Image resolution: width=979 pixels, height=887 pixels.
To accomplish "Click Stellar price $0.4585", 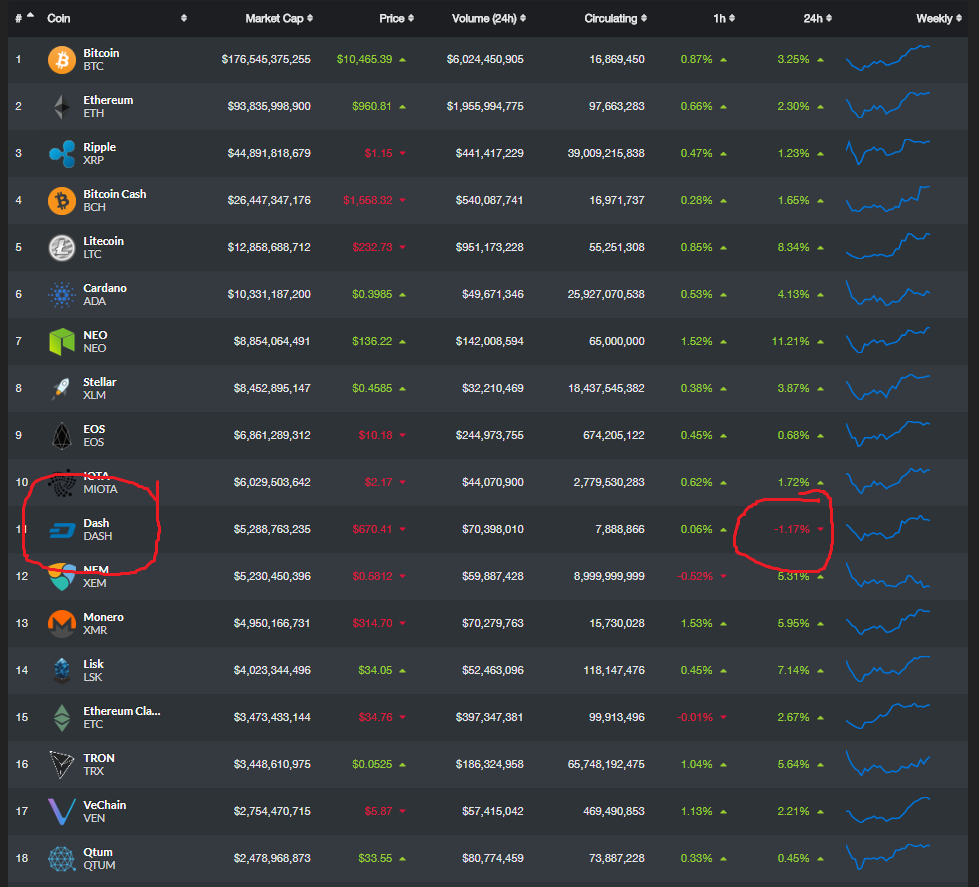I will coord(372,388).
